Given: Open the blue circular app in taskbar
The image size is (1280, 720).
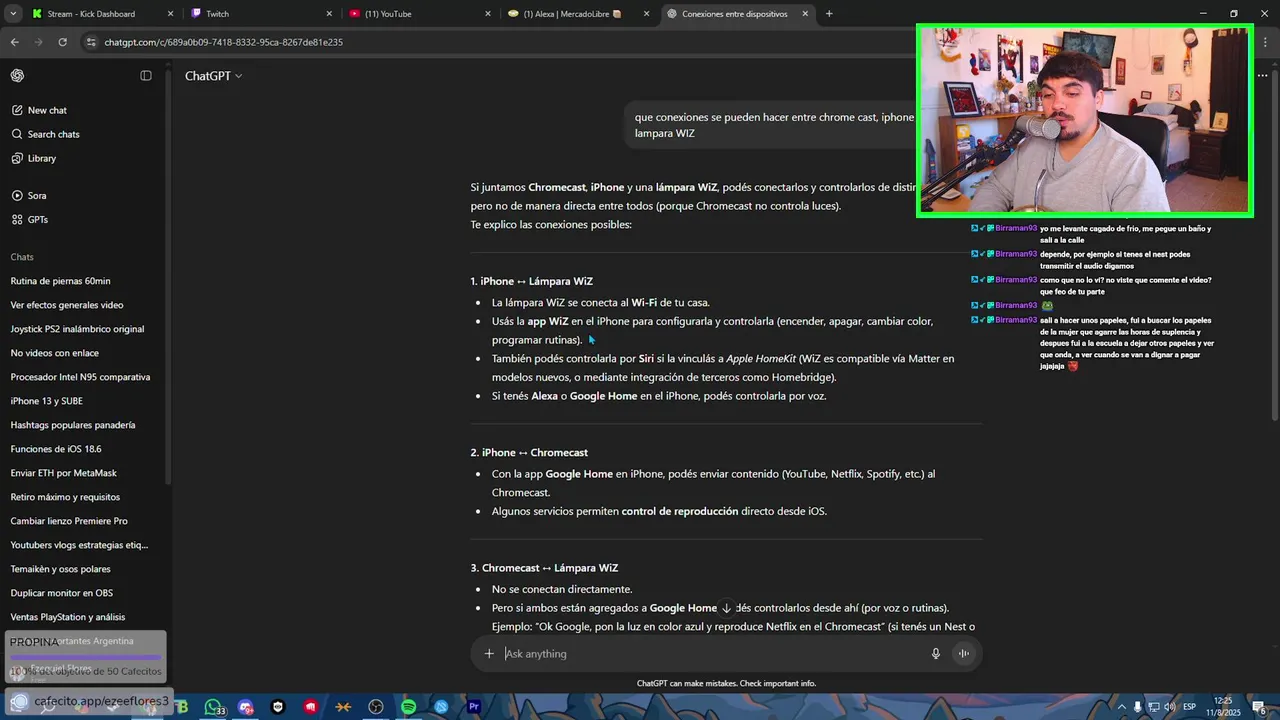Looking at the screenshot, I should click(441, 707).
